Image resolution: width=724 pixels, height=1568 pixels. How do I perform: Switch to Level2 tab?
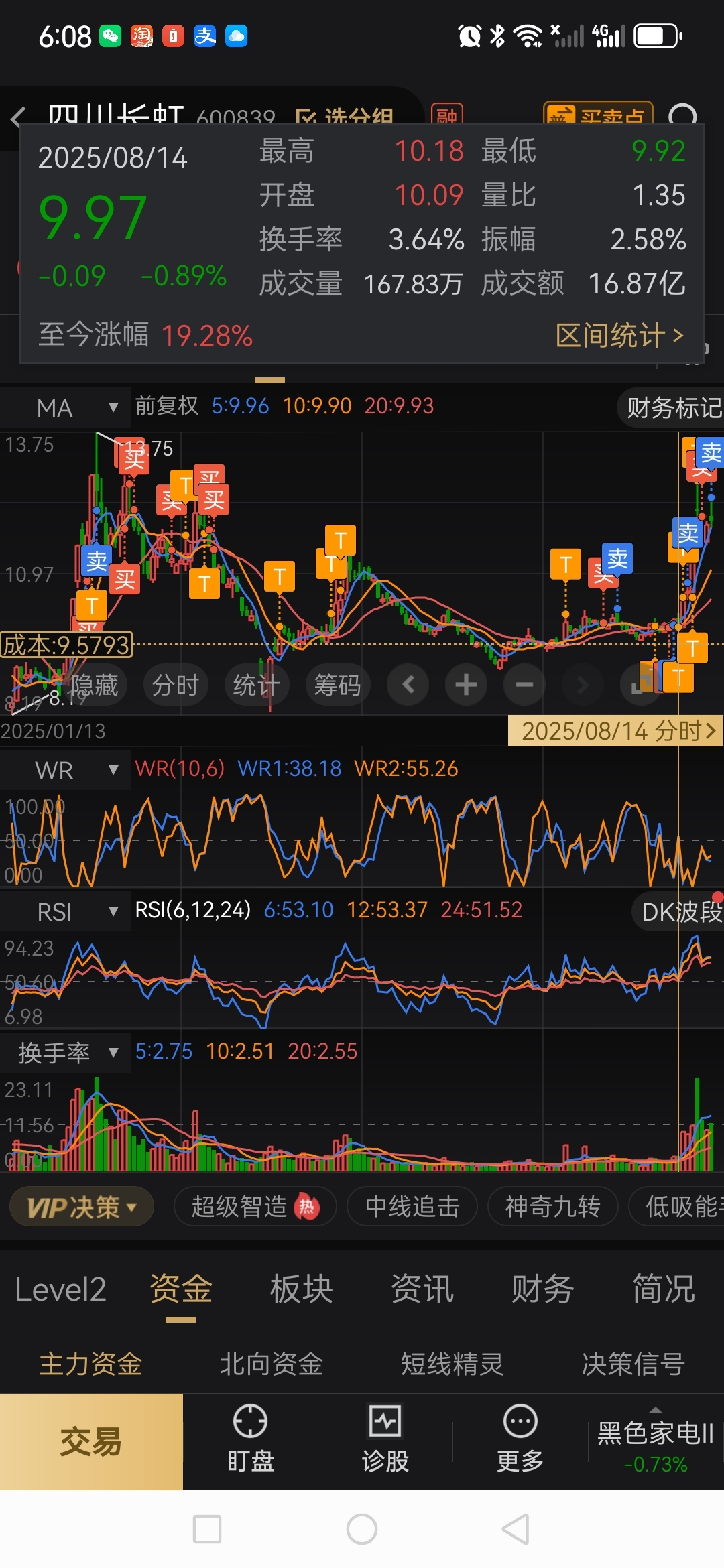tap(60, 1289)
